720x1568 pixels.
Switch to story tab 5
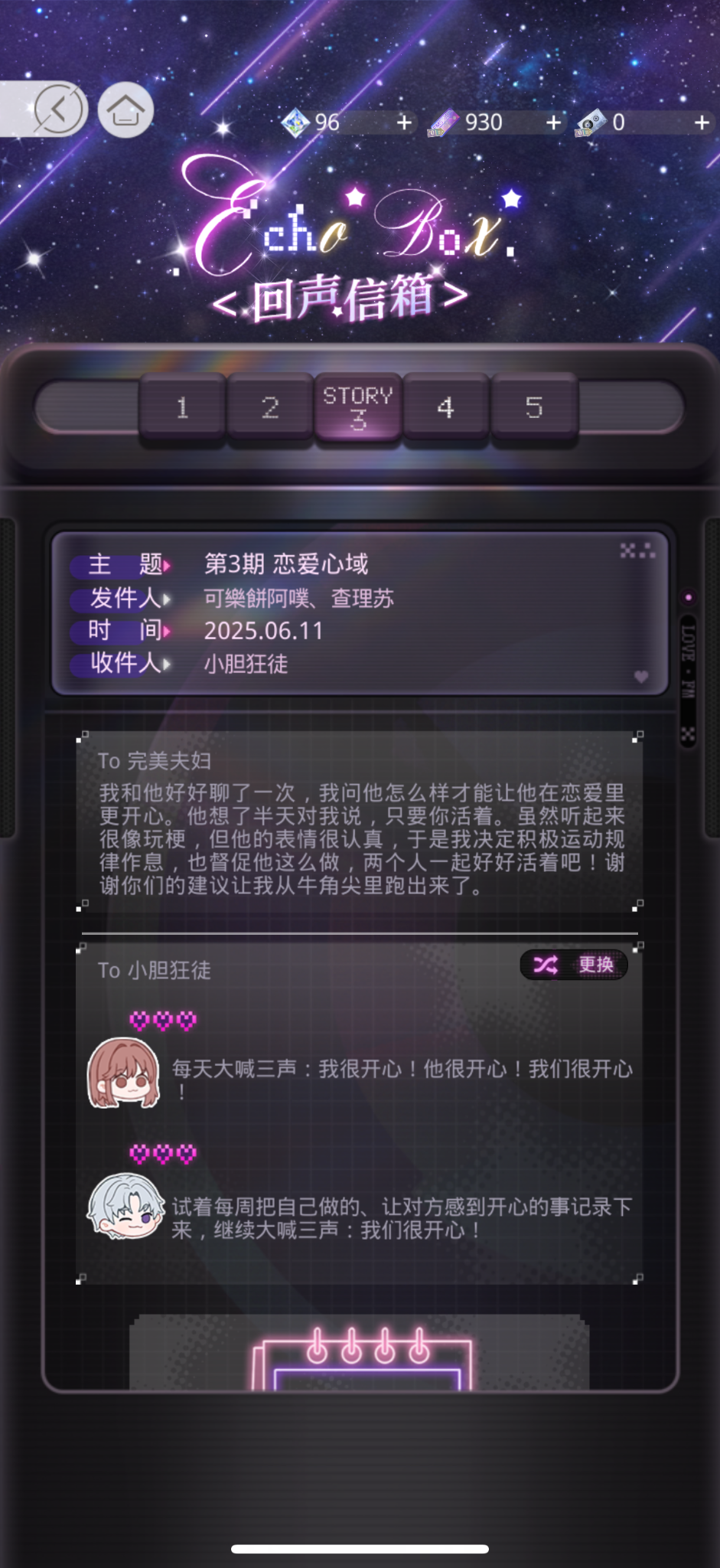534,407
